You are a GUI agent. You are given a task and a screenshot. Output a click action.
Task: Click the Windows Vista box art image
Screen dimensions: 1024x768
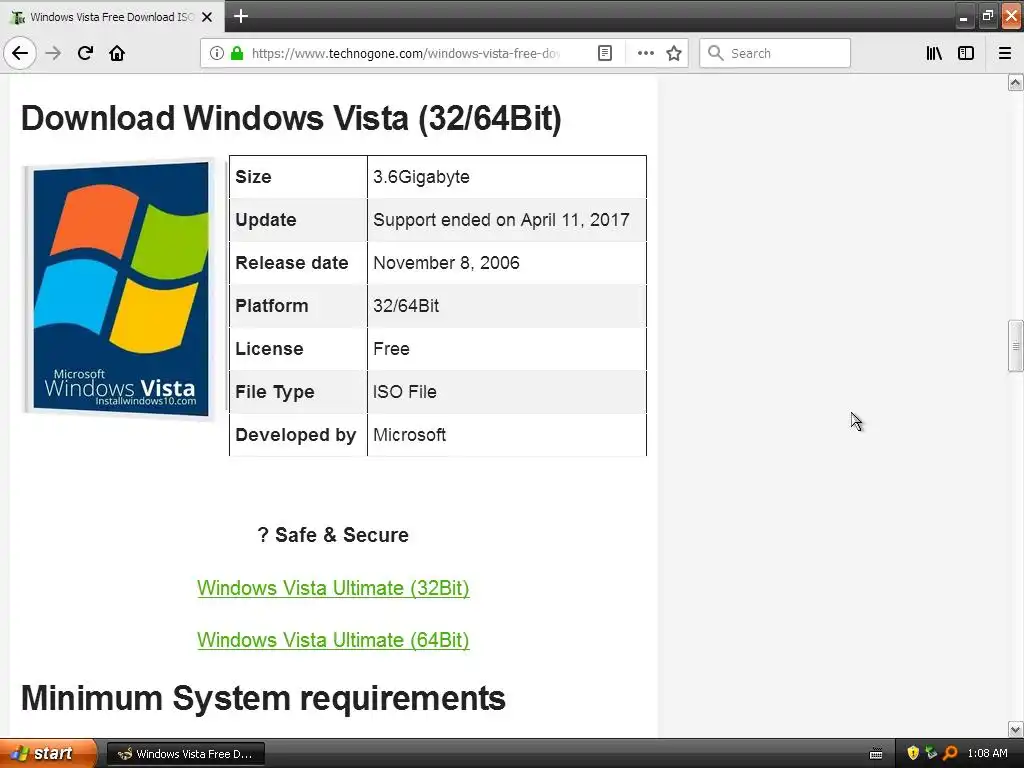(x=119, y=289)
